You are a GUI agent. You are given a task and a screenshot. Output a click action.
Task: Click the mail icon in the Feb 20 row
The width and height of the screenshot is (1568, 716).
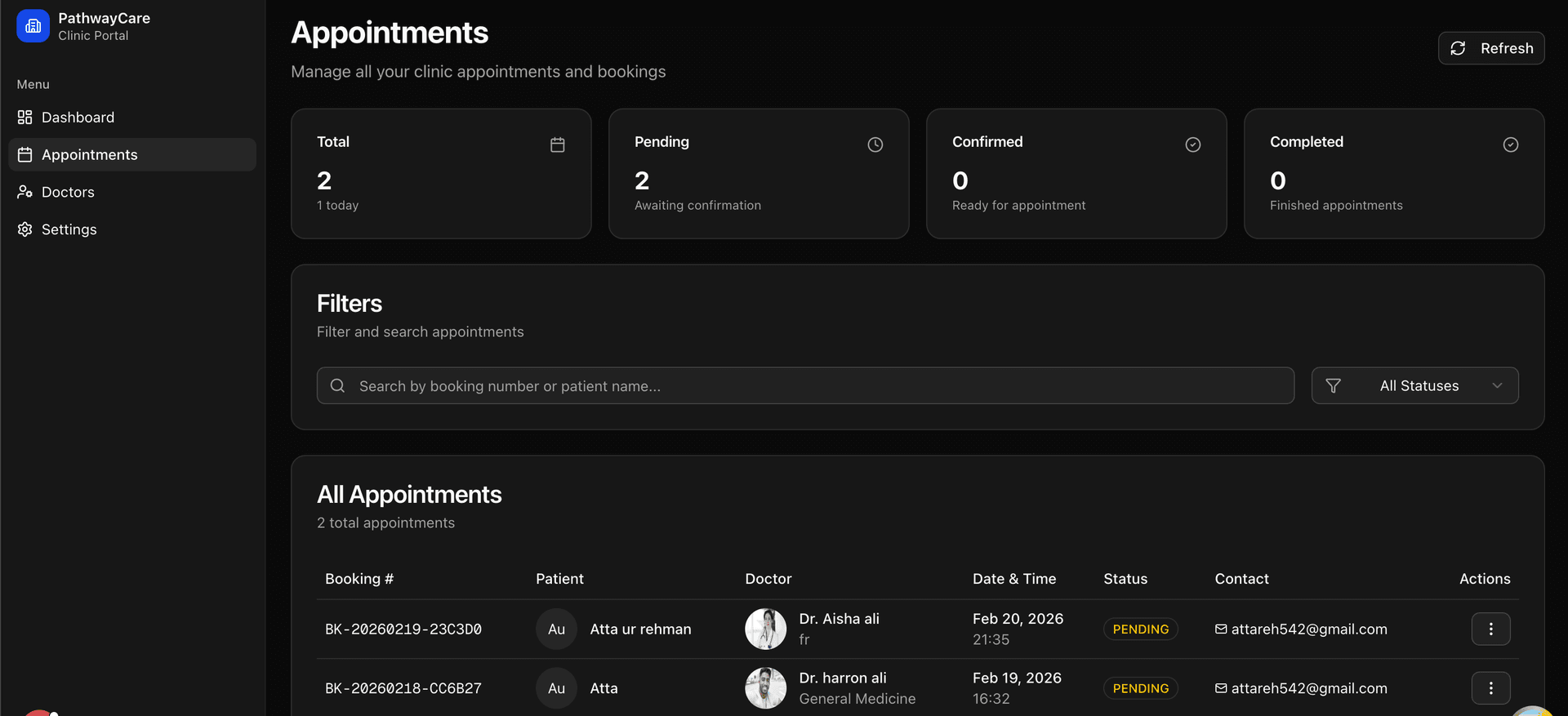click(x=1221, y=629)
